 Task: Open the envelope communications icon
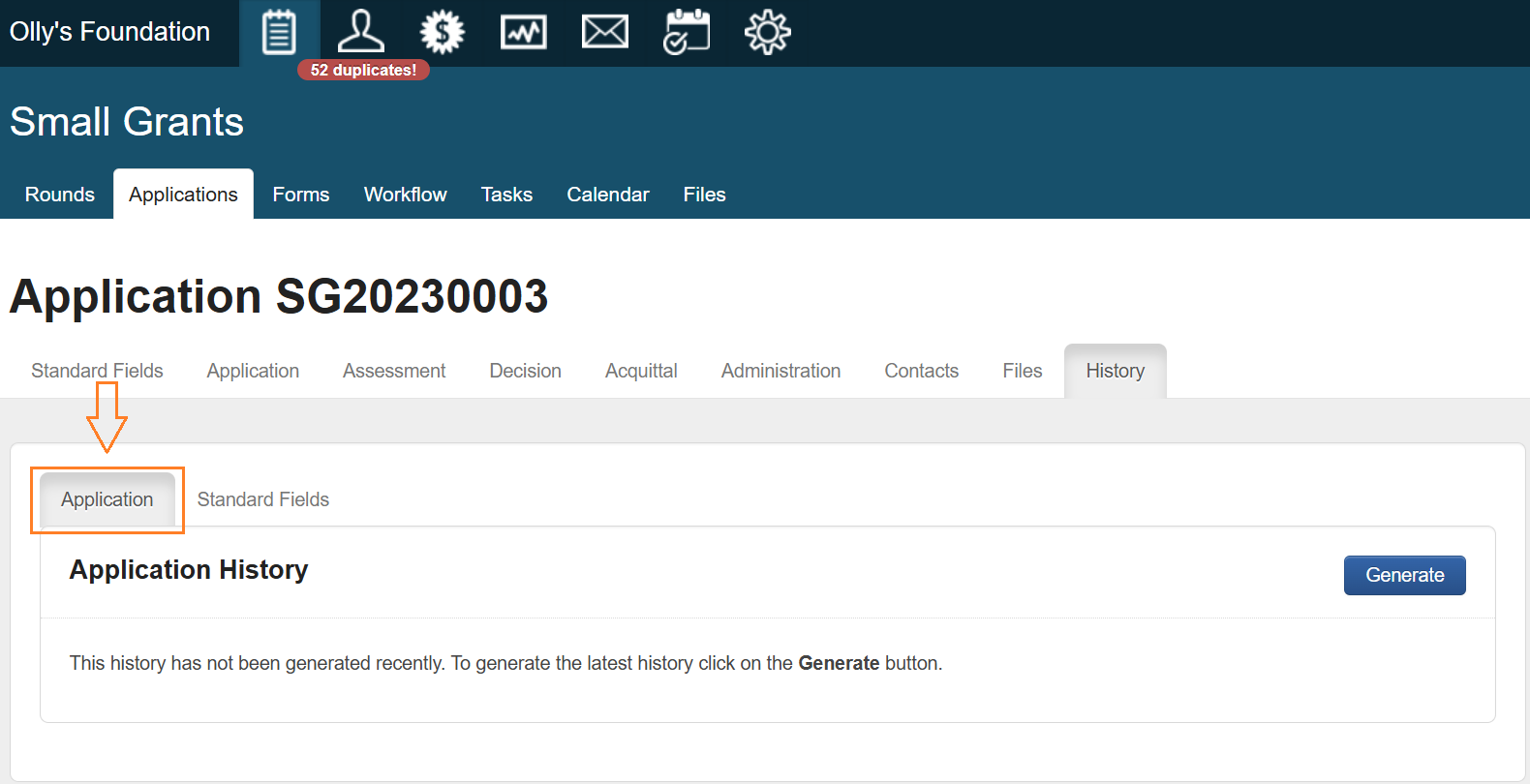(x=604, y=32)
